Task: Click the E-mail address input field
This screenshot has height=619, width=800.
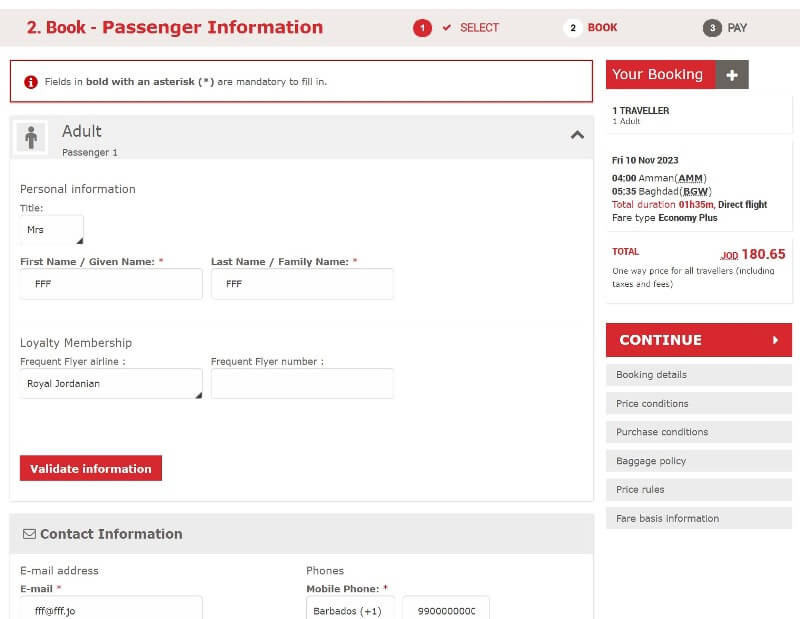Action: click(x=111, y=608)
